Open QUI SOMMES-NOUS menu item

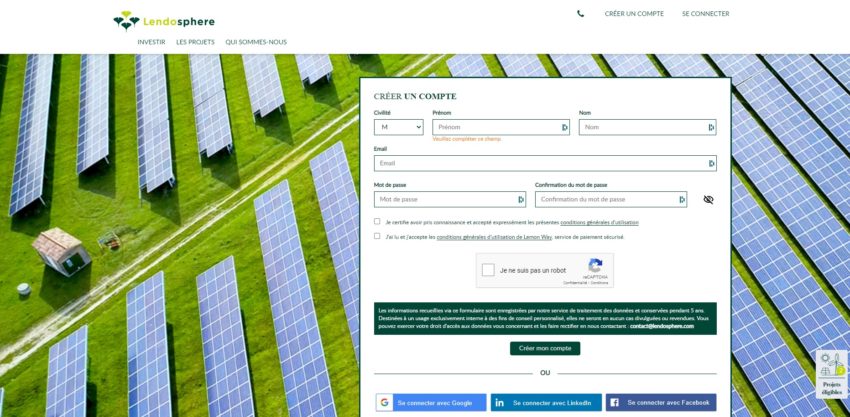pos(256,42)
